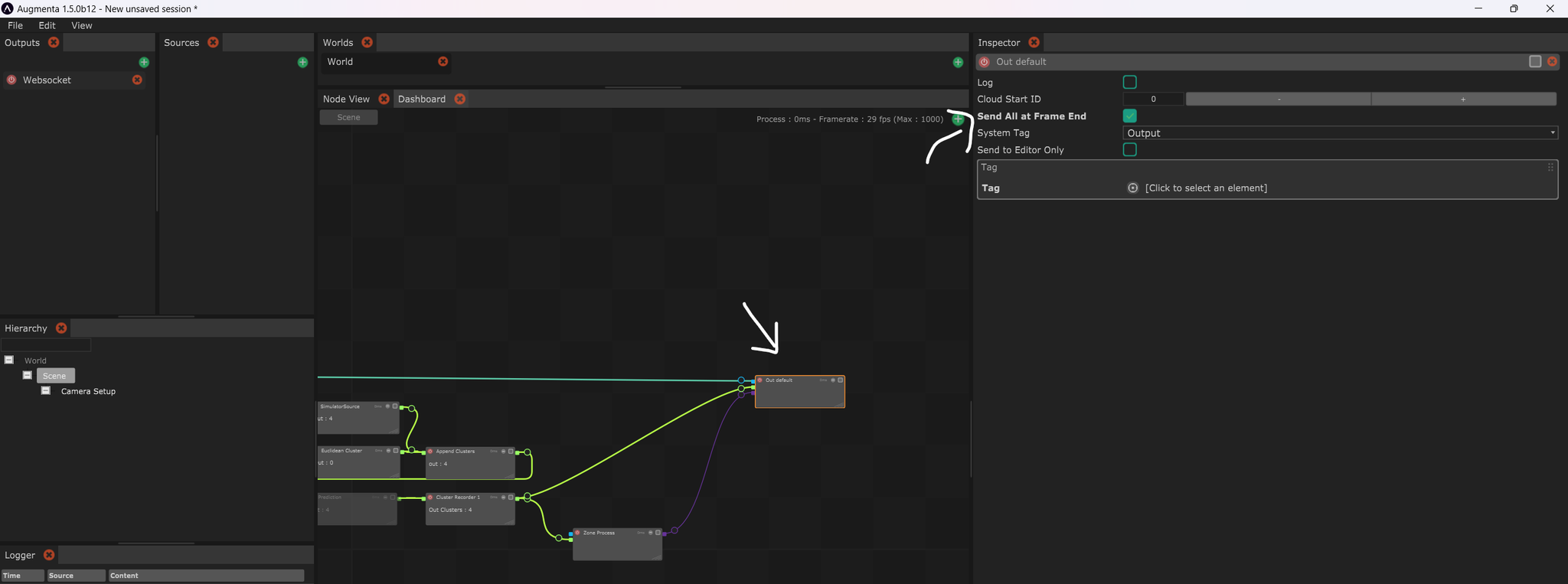Uncheck Send All at Frame End
Screen dimensions: 1568x584
[x=1129, y=116]
